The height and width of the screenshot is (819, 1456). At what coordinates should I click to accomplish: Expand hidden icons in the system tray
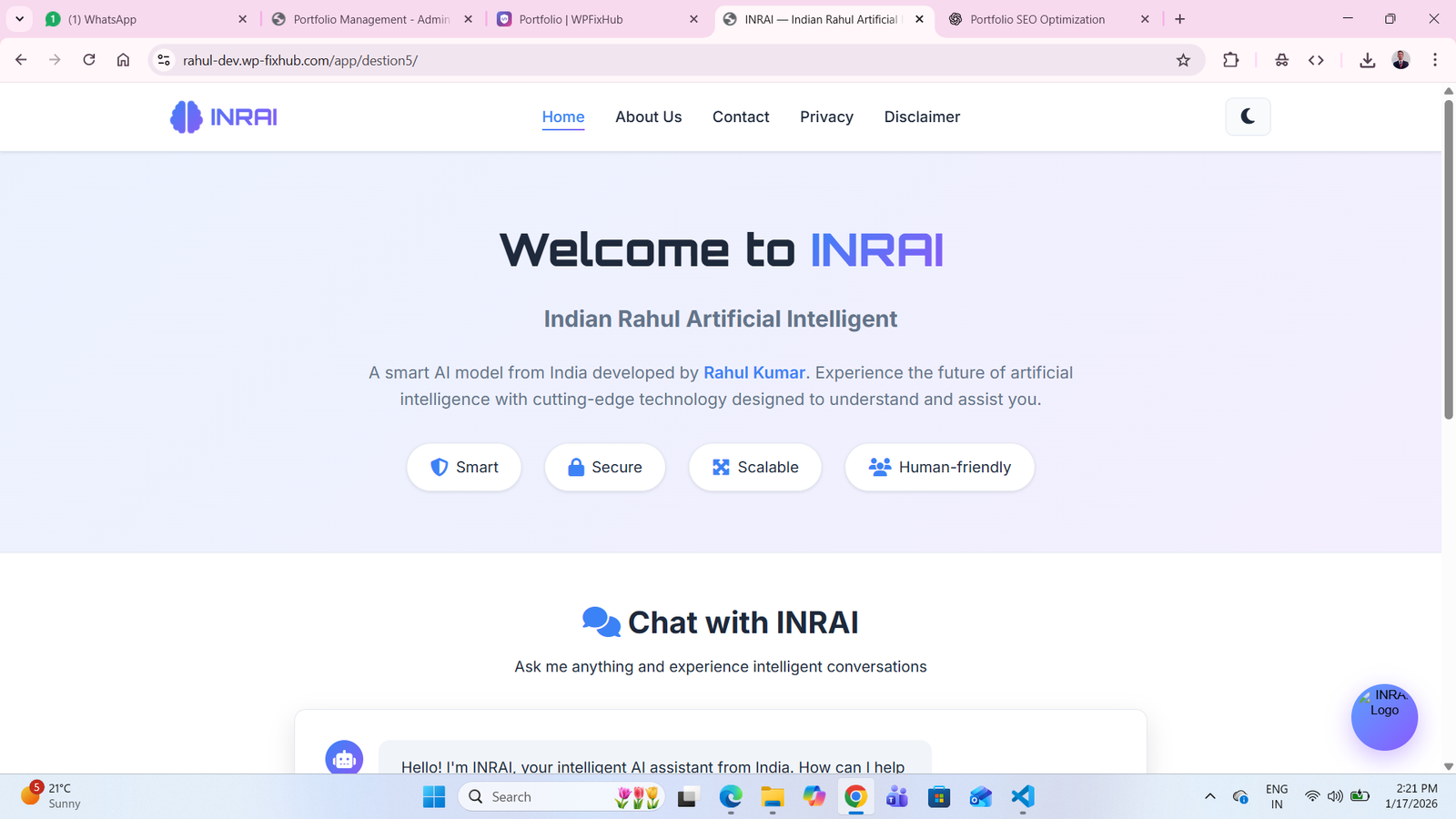[1210, 795]
